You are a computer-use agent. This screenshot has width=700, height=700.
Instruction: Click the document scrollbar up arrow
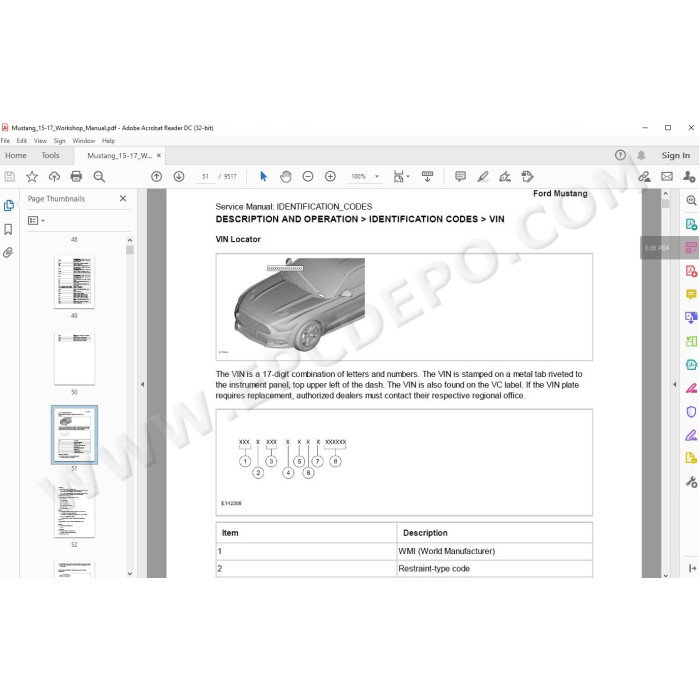point(666,193)
